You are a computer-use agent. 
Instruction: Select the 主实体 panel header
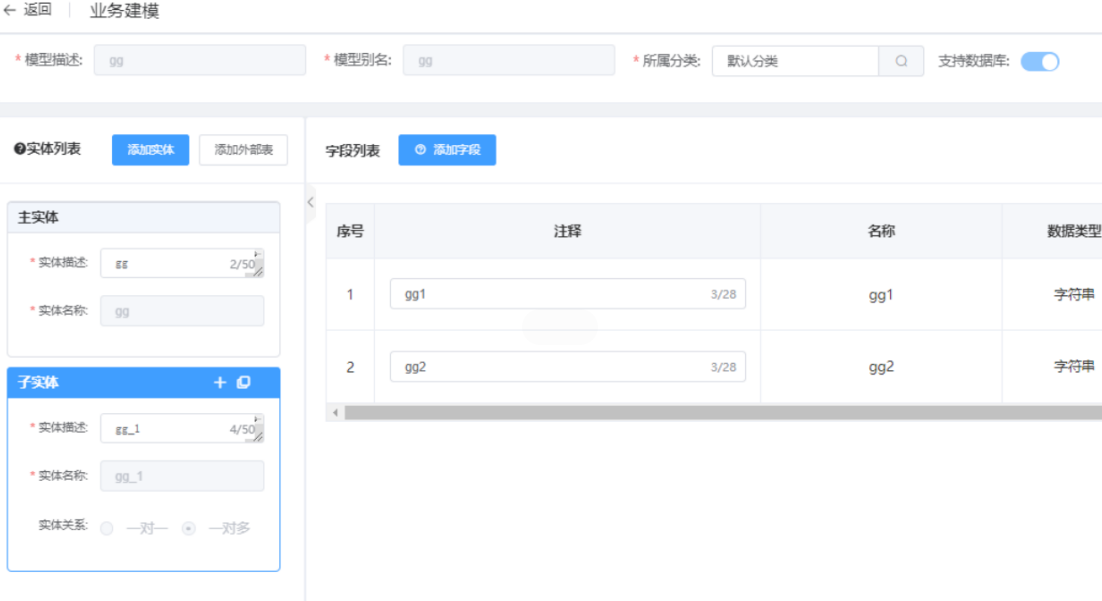[x=143, y=217]
